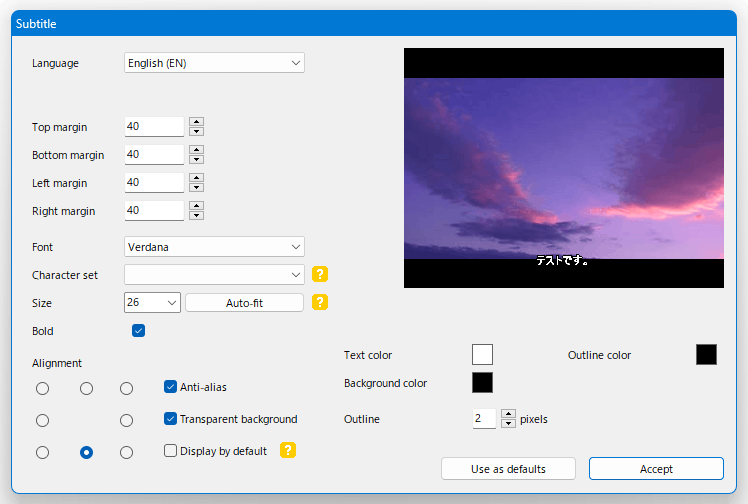The image size is (748, 504).
Task: Increase Right margin with up arrow
Action: tap(197, 206)
